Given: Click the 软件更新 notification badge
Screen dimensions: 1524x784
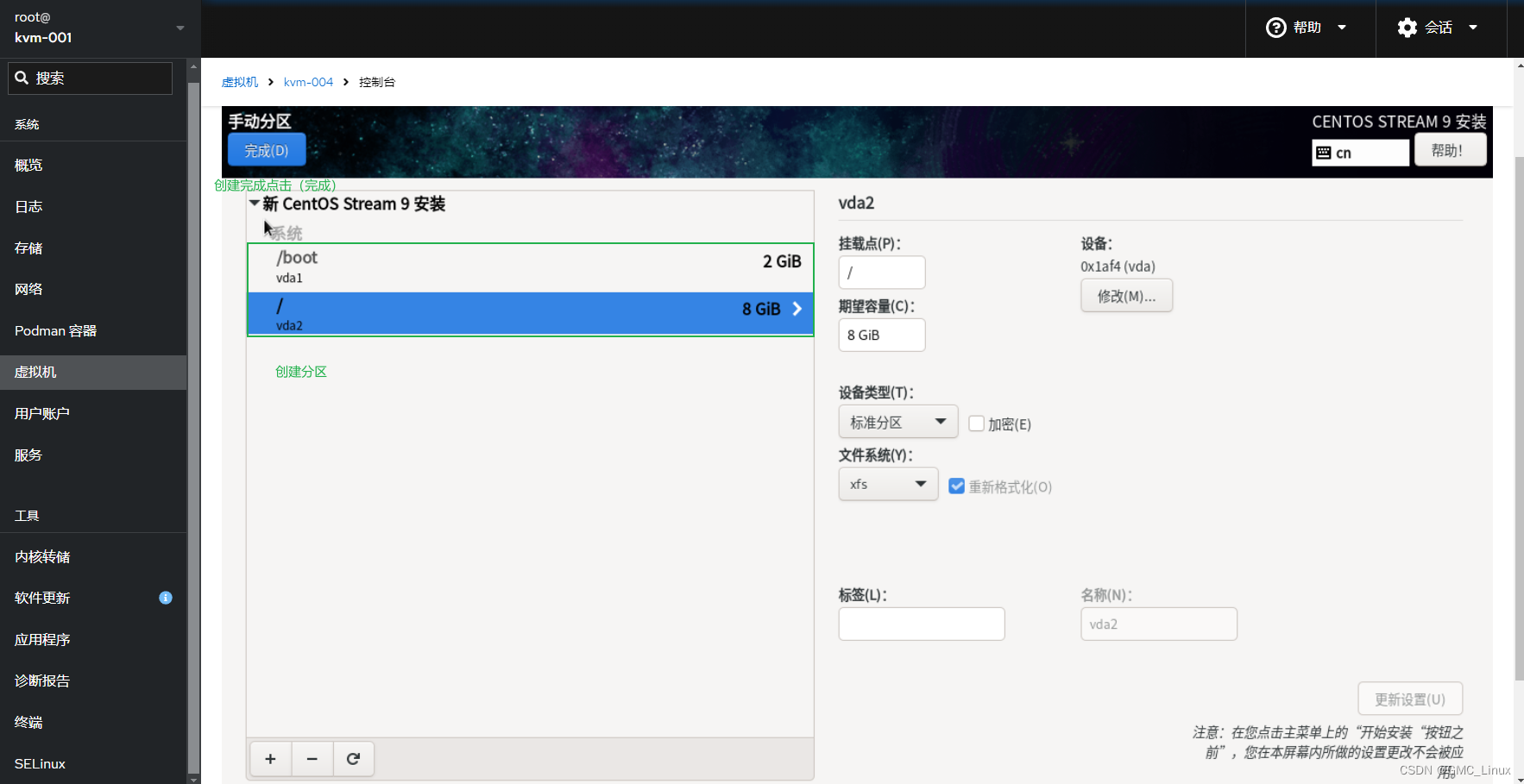Looking at the screenshot, I should [166, 598].
